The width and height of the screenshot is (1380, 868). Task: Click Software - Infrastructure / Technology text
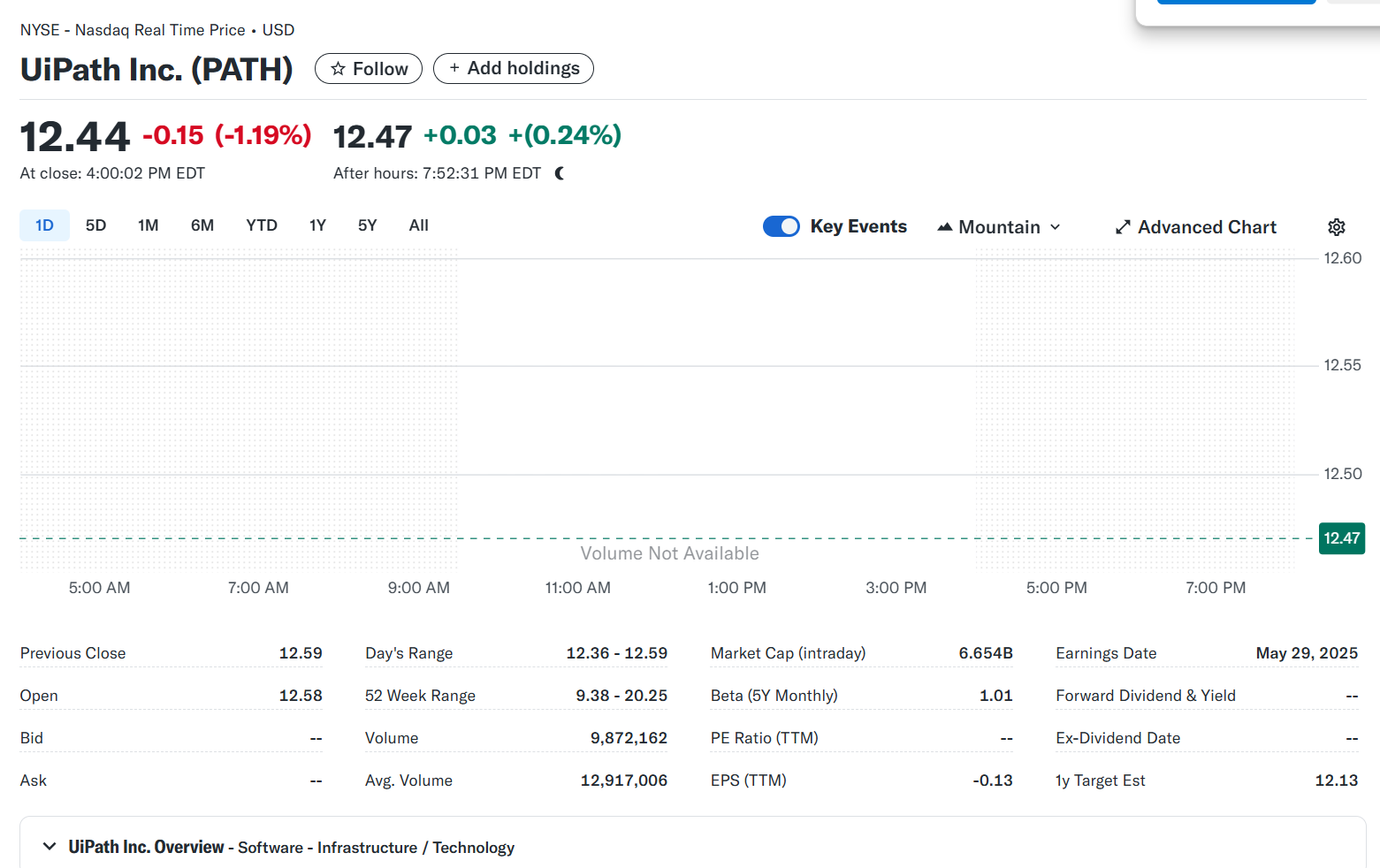click(x=376, y=848)
